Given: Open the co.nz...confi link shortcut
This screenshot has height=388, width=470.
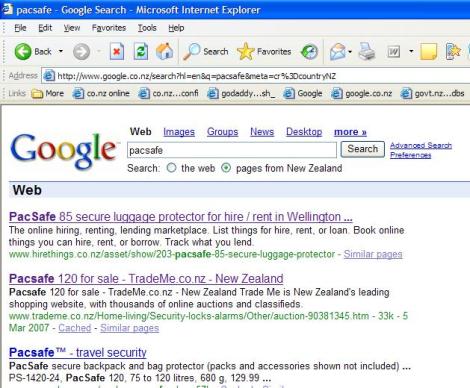Looking at the screenshot, I should tap(168, 94).
